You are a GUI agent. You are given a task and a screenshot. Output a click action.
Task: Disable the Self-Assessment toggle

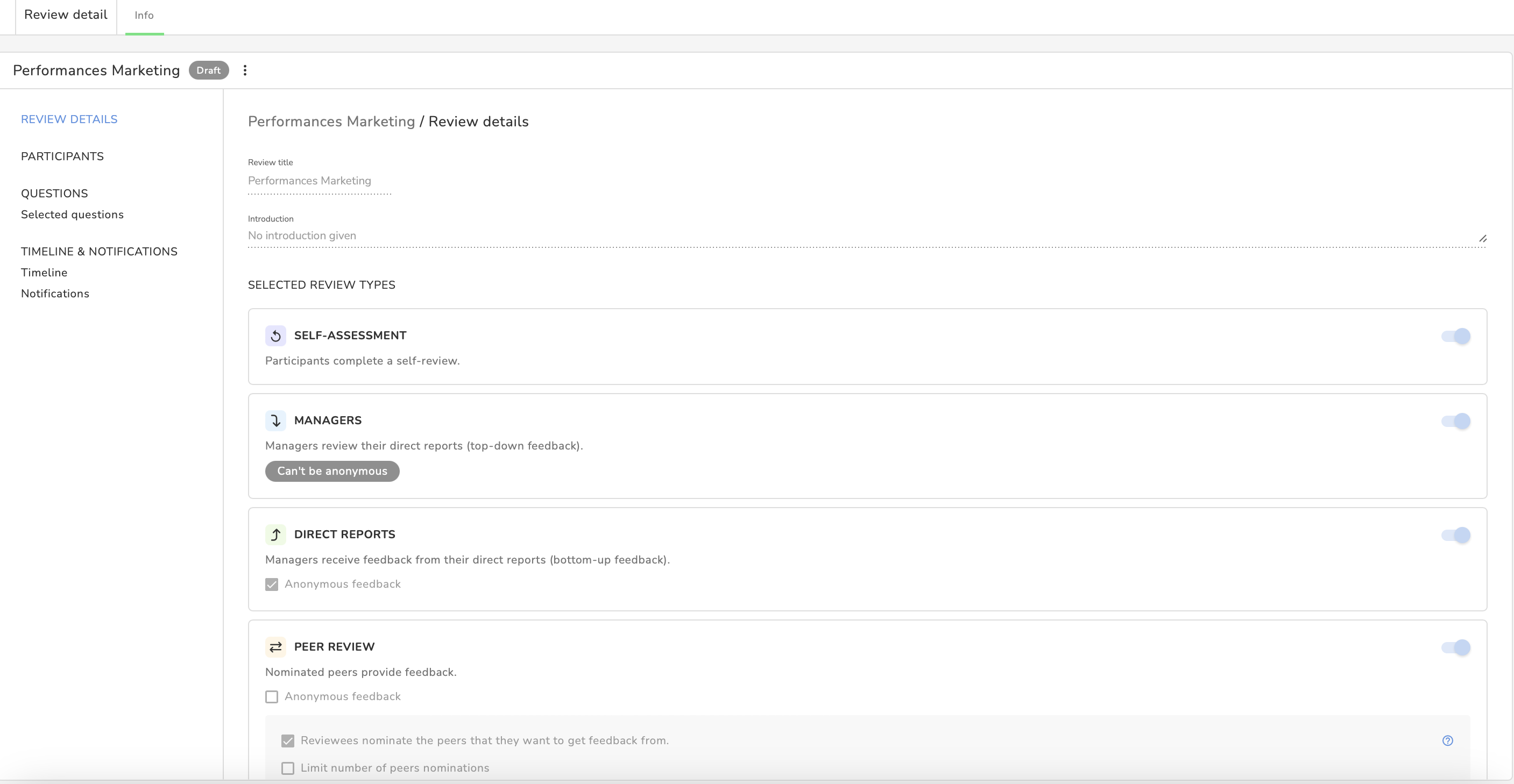[1456, 336]
